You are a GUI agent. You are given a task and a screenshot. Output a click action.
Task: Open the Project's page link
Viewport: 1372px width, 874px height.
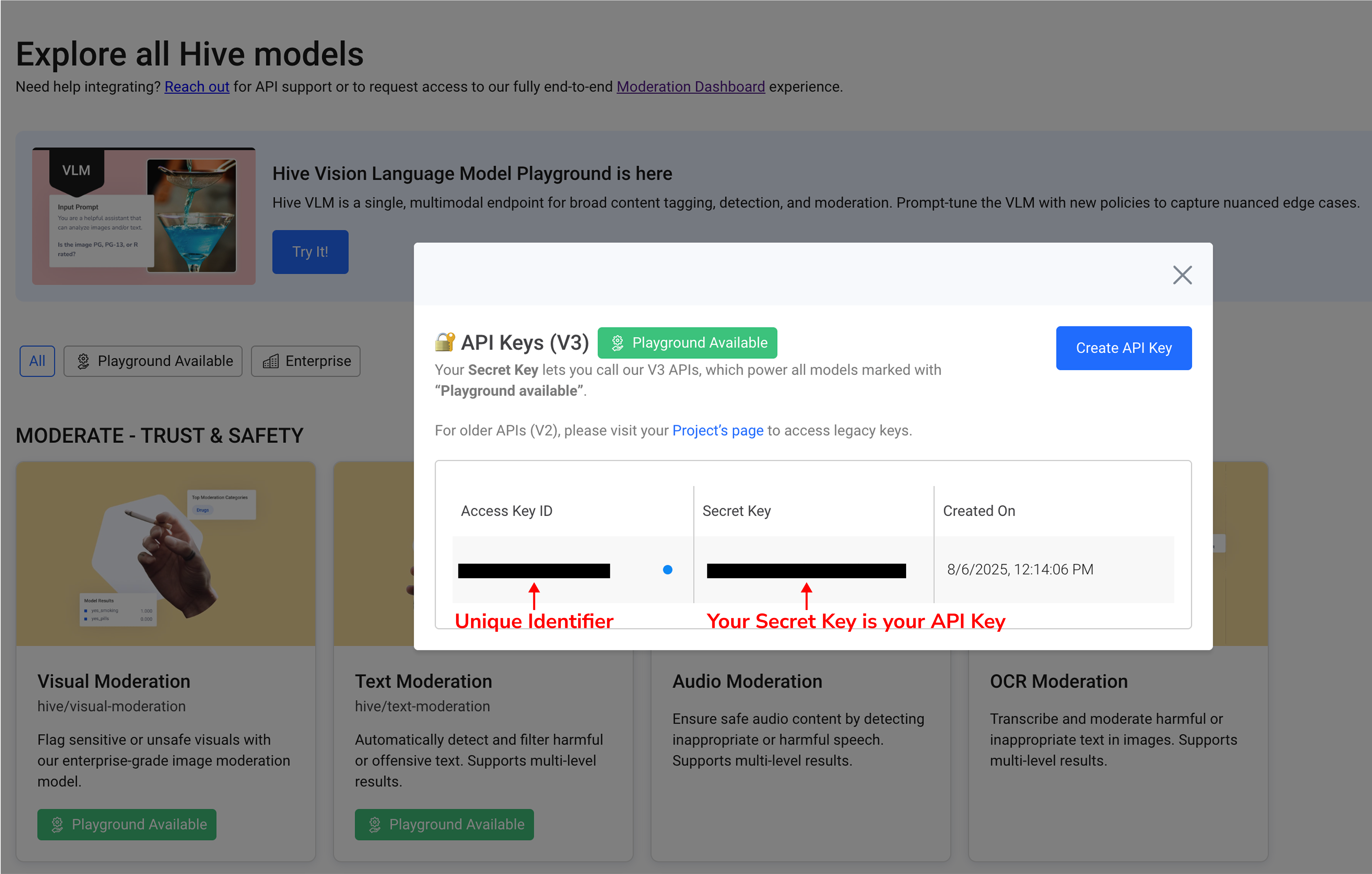tap(717, 431)
